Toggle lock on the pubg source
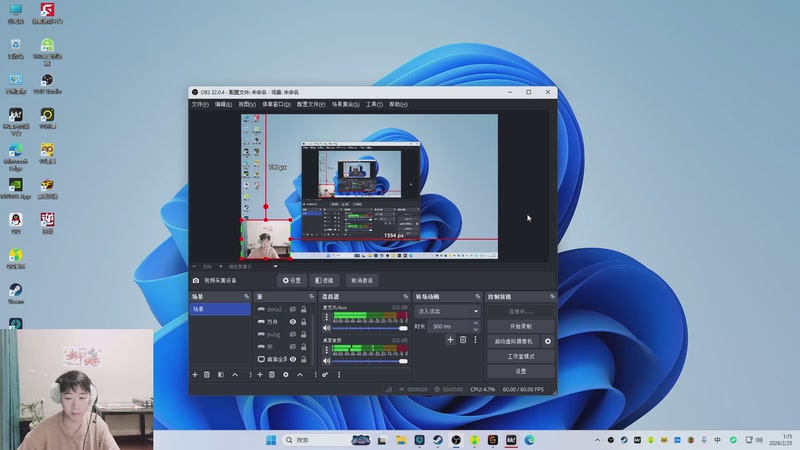This screenshot has height=450, width=800. coord(304,334)
